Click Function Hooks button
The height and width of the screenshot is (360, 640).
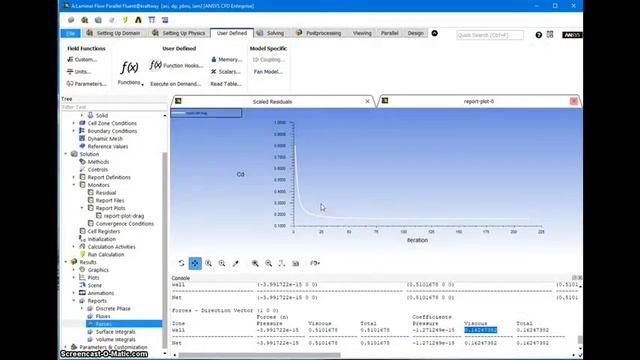176,65
